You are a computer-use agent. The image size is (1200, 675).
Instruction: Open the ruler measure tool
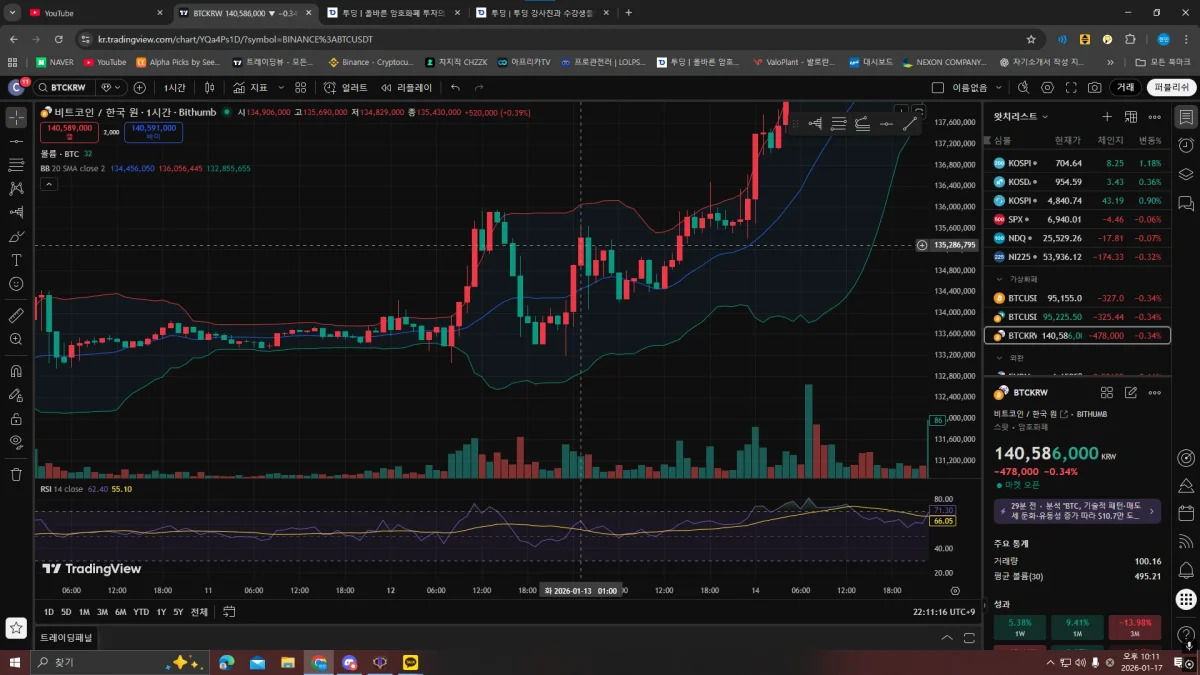click(x=16, y=315)
